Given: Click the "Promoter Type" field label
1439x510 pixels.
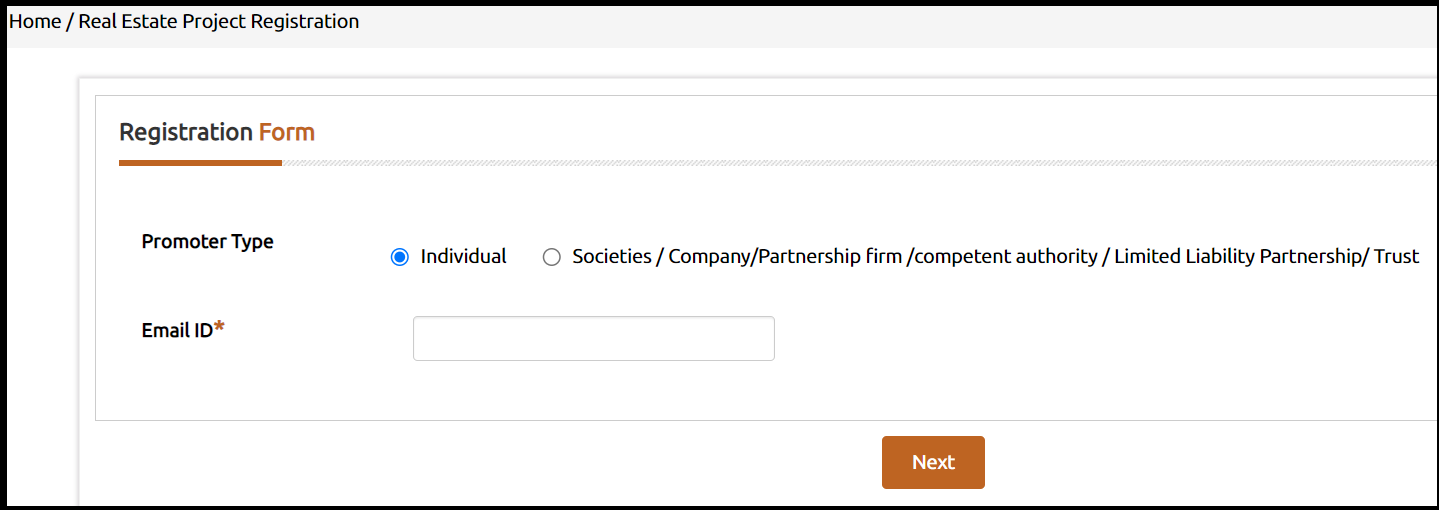Looking at the screenshot, I should click(x=207, y=241).
